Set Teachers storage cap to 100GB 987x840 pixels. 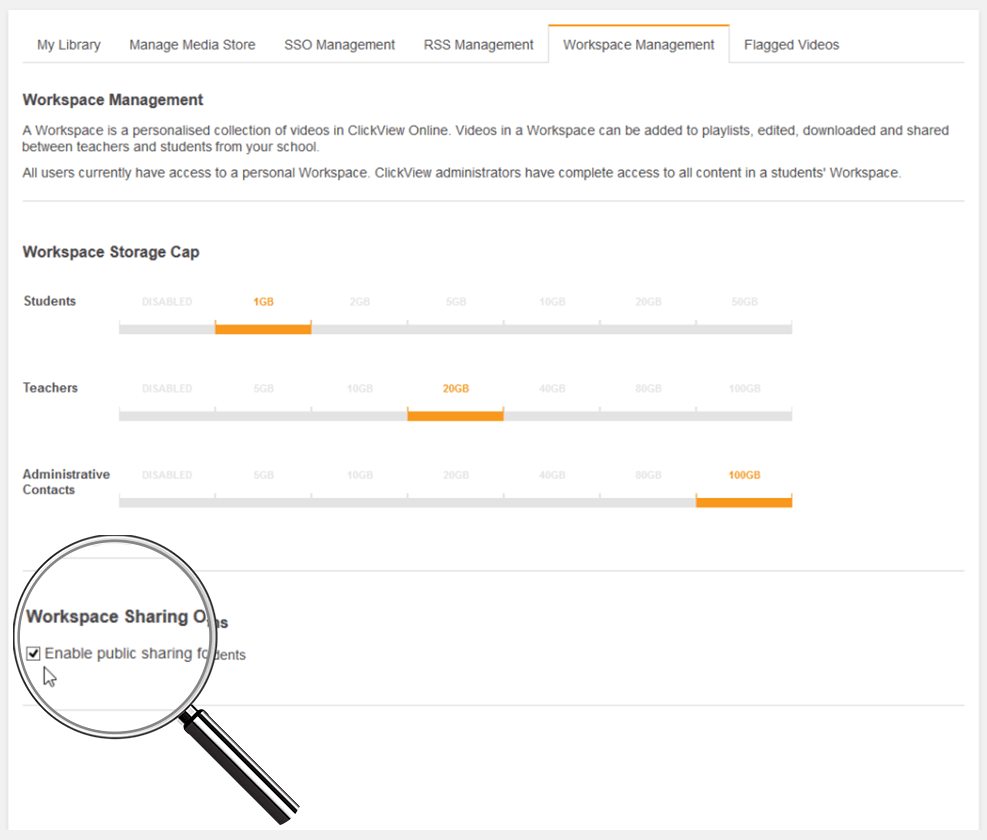tap(743, 414)
